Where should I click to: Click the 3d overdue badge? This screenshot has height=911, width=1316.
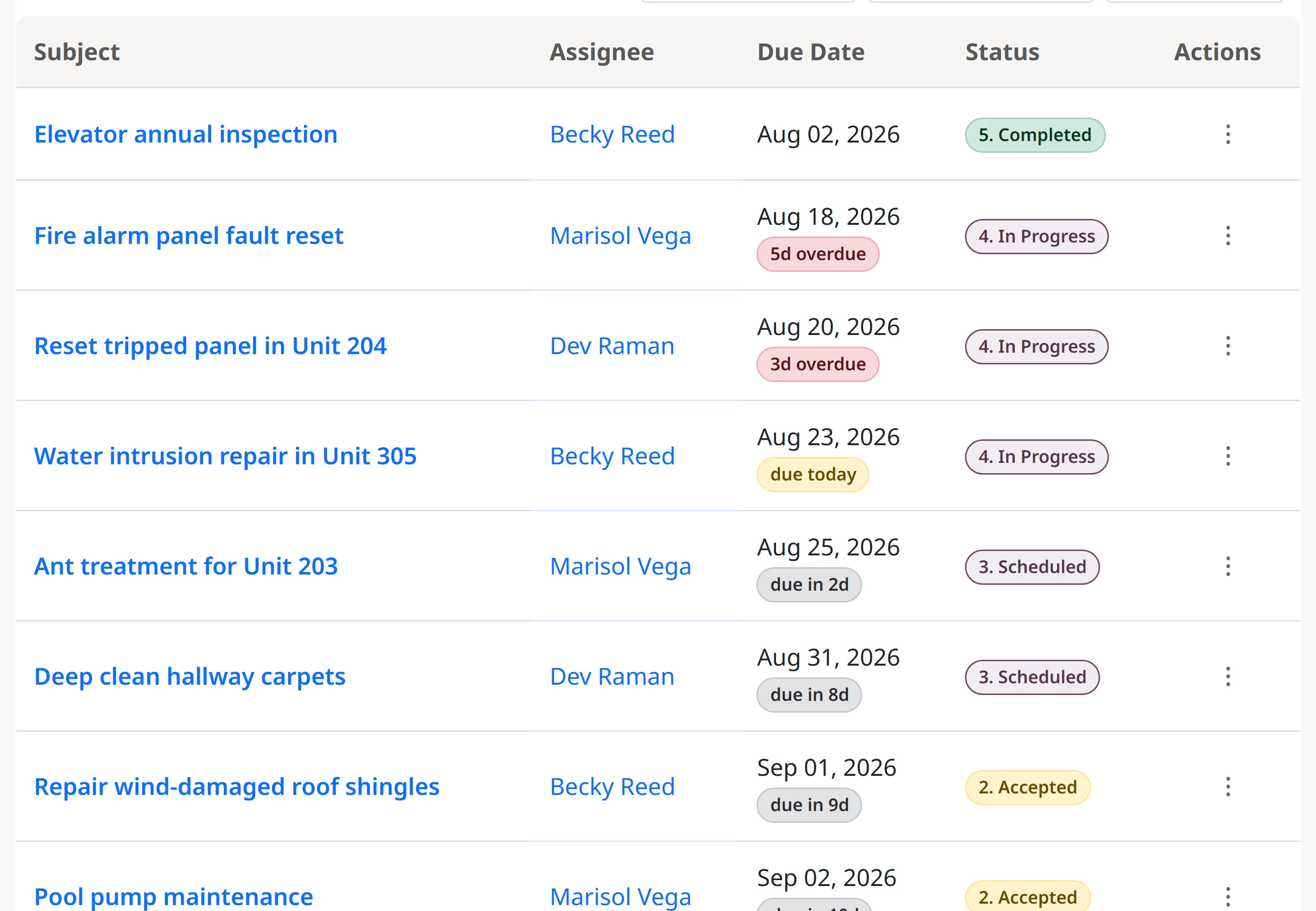pos(818,364)
